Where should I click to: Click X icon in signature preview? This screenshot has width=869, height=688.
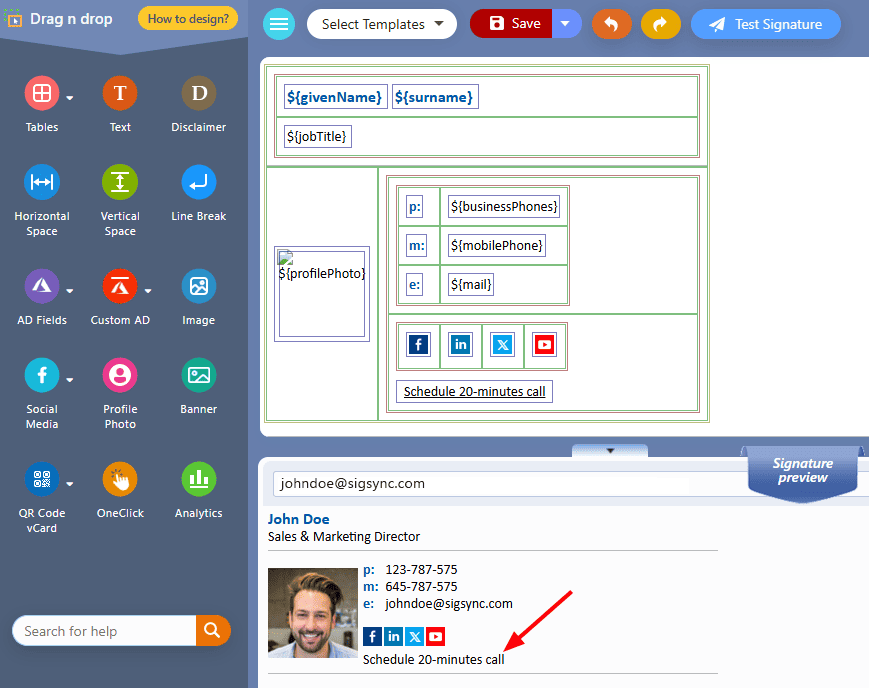coord(415,636)
